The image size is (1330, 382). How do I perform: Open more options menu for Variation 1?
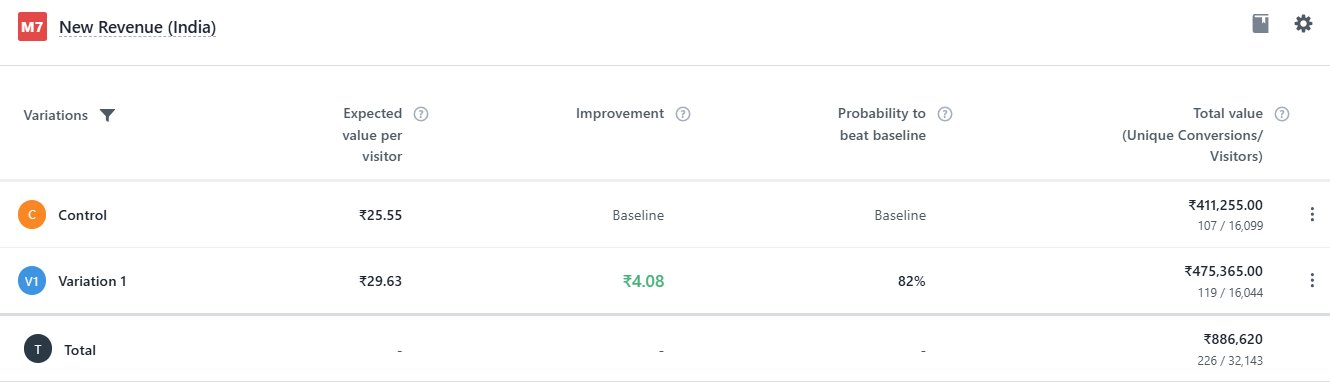pyautogui.click(x=1312, y=280)
